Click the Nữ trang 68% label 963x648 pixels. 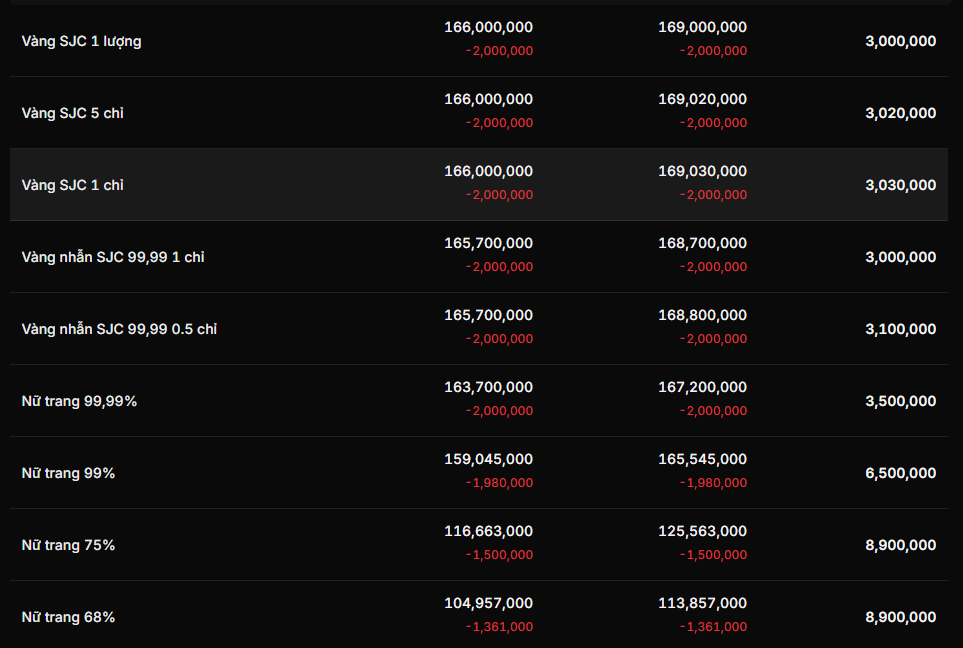pos(68,617)
